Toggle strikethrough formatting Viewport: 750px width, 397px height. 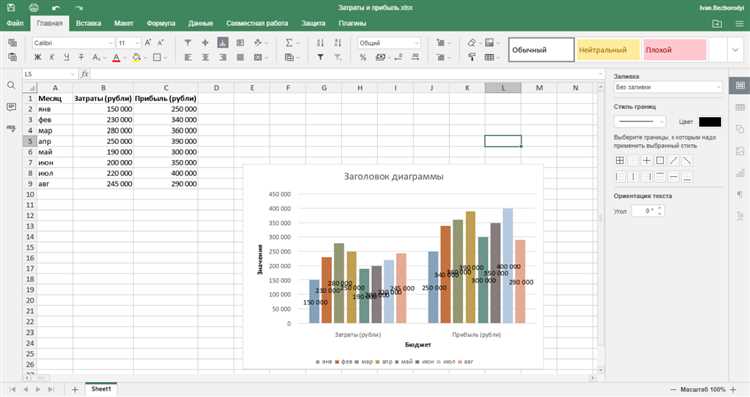click(81, 57)
